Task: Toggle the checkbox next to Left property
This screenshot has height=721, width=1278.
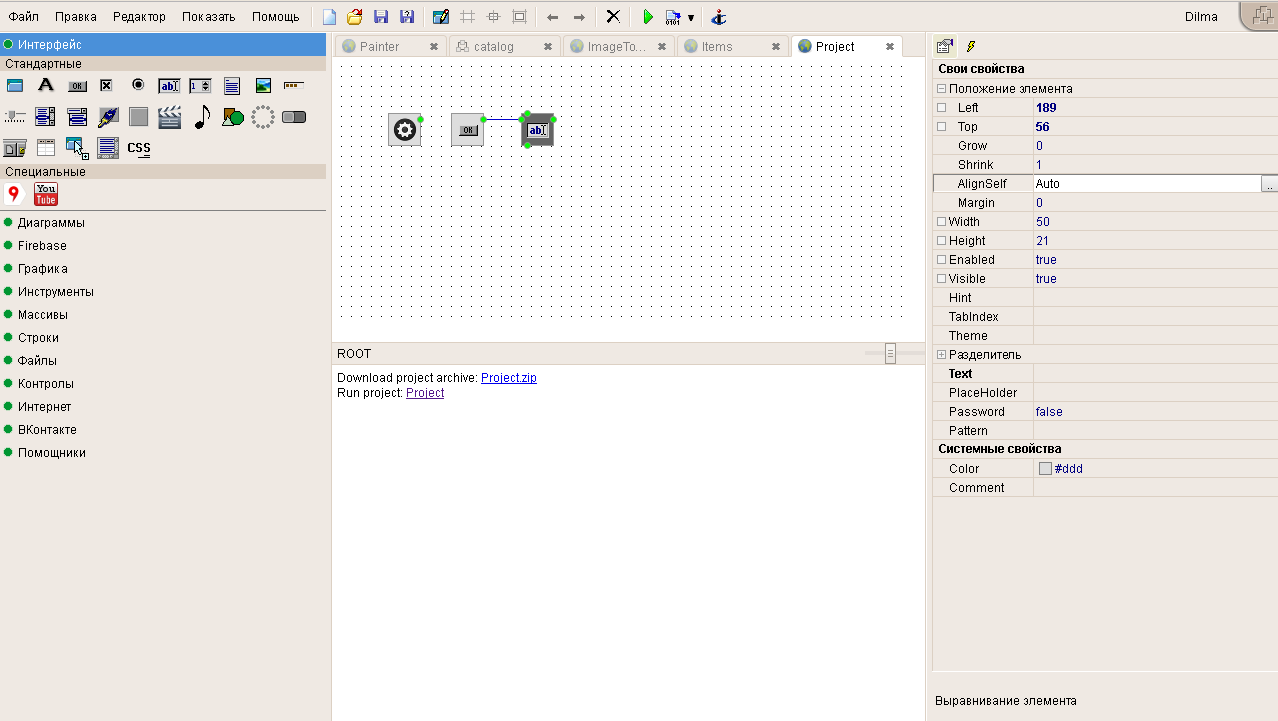Action: coord(941,108)
